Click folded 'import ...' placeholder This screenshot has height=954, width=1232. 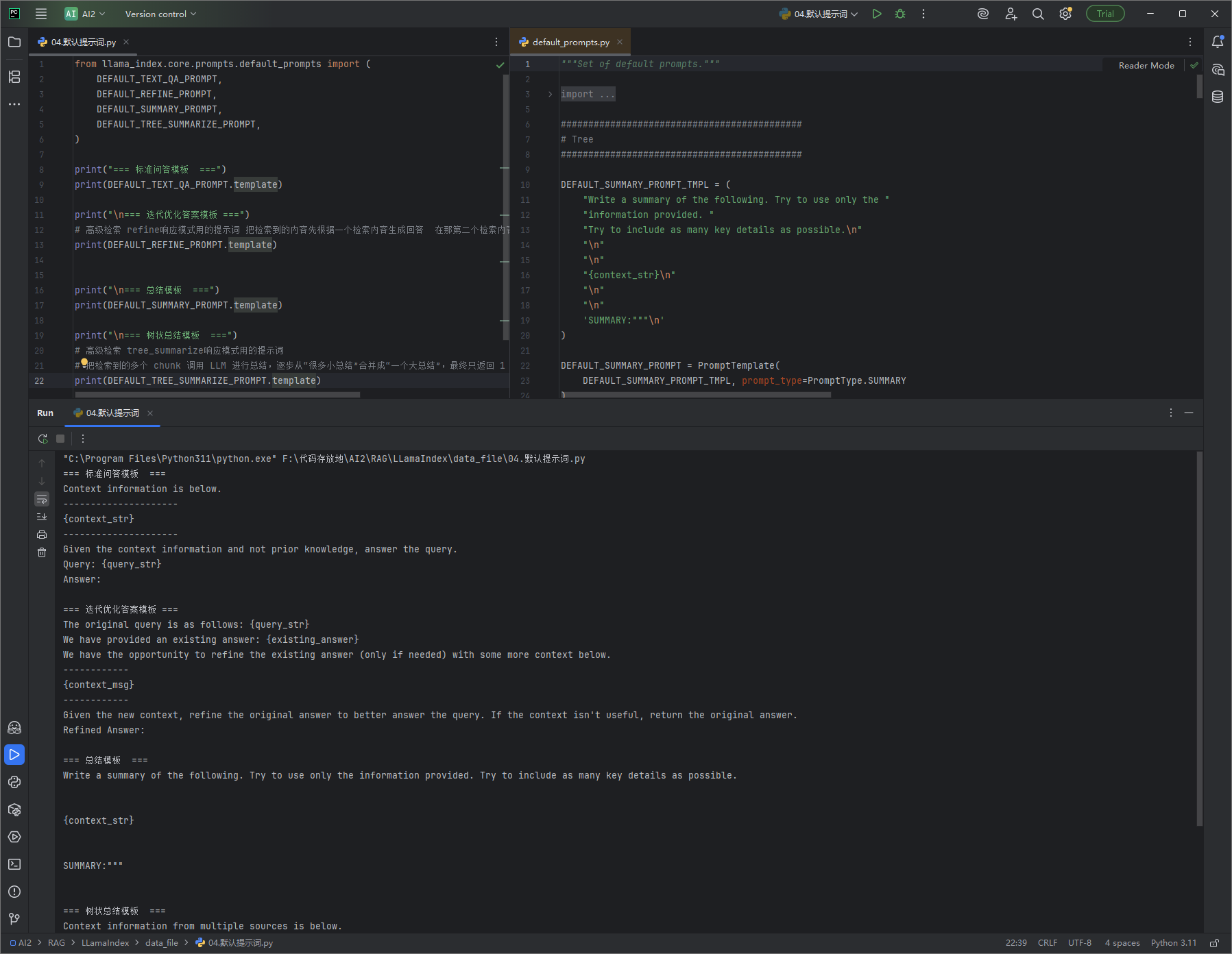click(x=588, y=95)
